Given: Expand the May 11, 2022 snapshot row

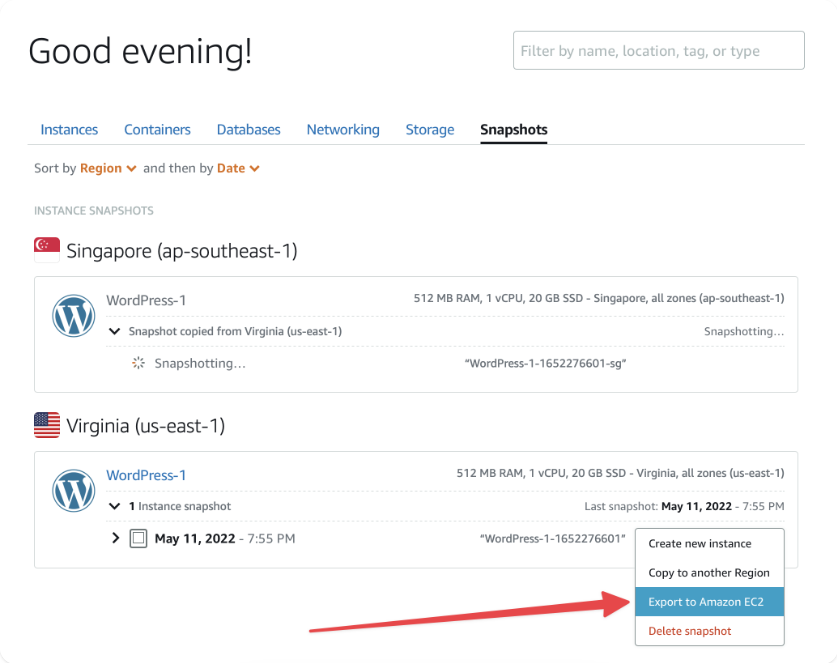Looking at the screenshot, I should (x=115, y=538).
